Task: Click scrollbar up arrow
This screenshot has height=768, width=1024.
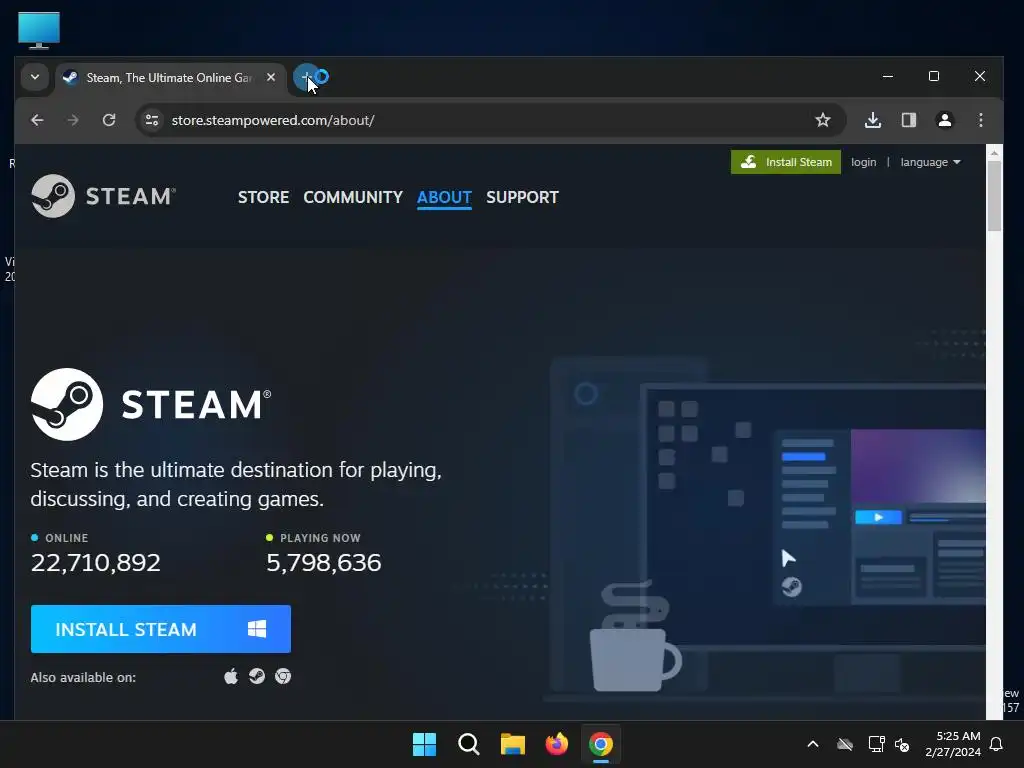Action: point(994,153)
